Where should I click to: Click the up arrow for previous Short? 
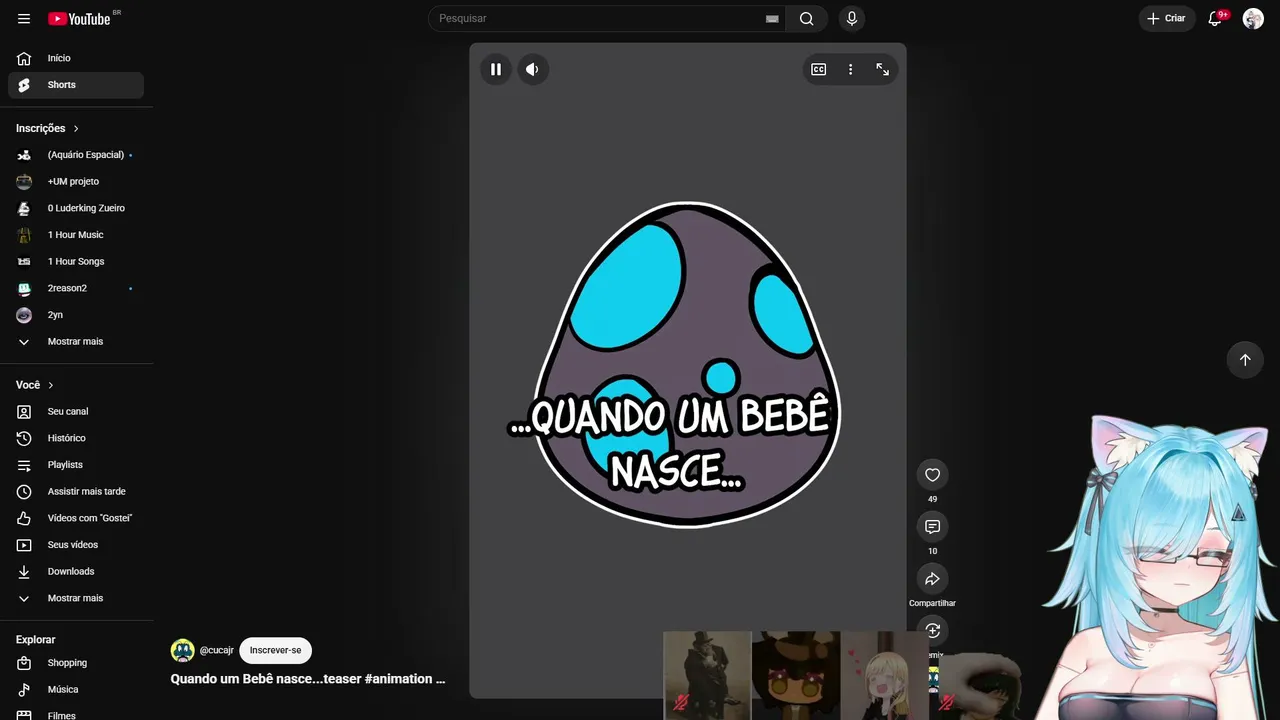coord(1245,360)
